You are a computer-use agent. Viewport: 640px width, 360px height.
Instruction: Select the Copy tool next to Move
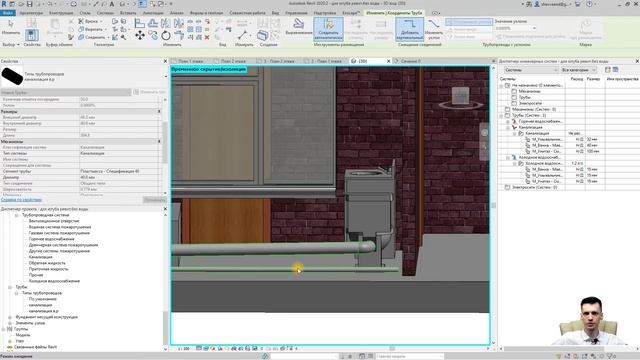153,36
